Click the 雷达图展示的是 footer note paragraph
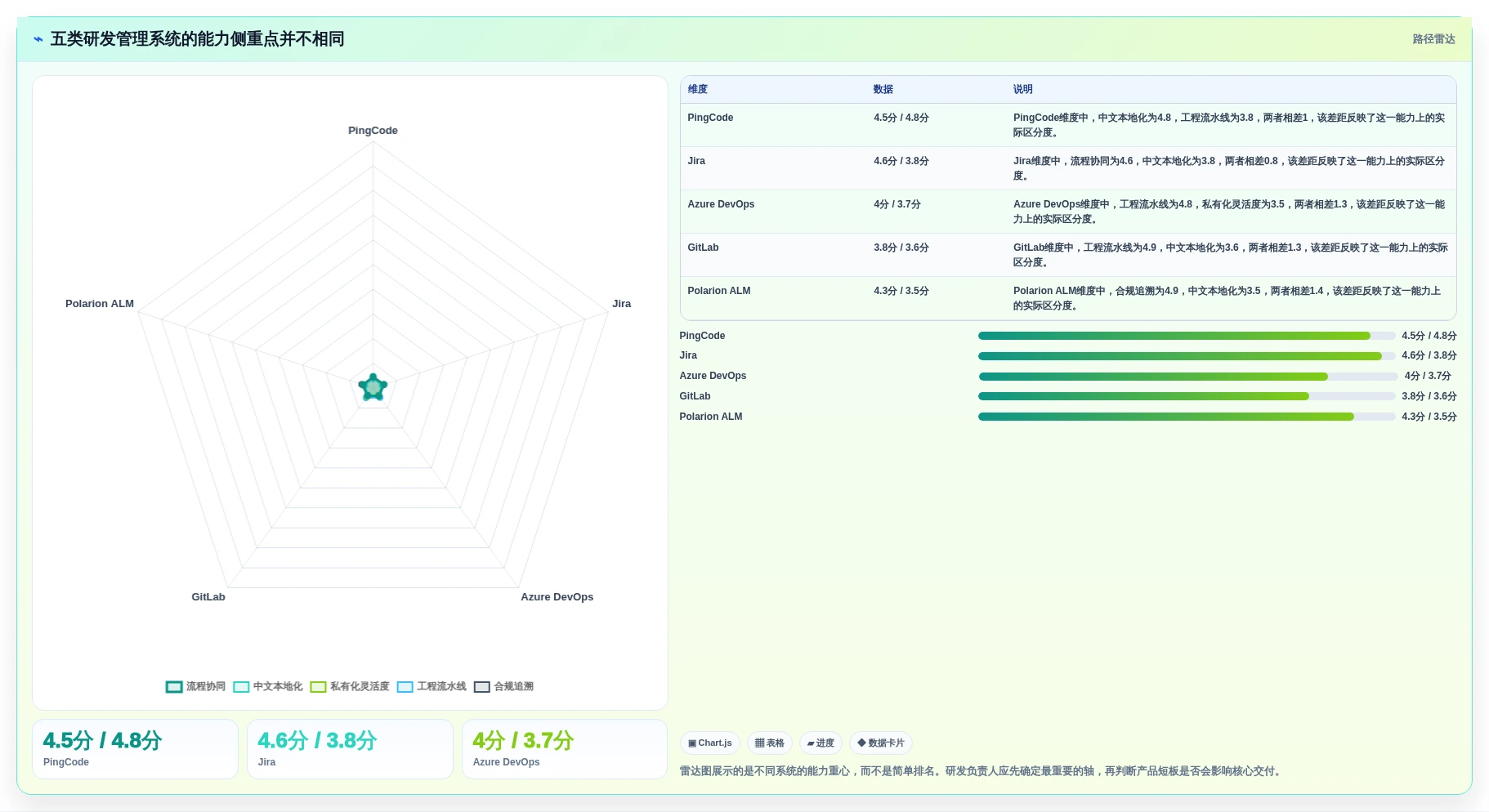Screen dimensions: 1489x812 [x=981, y=771]
